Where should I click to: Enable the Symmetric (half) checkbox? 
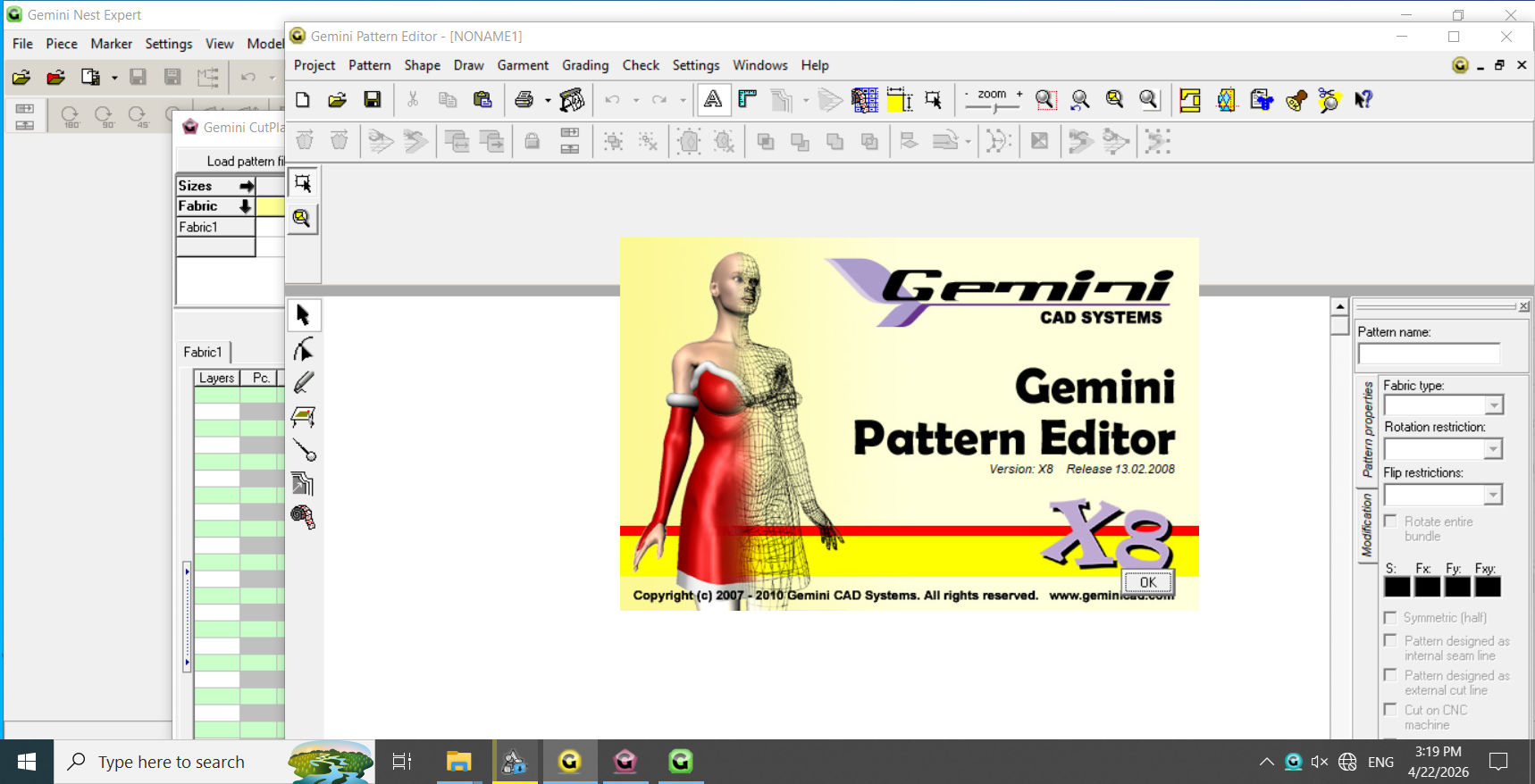(1390, 617)
